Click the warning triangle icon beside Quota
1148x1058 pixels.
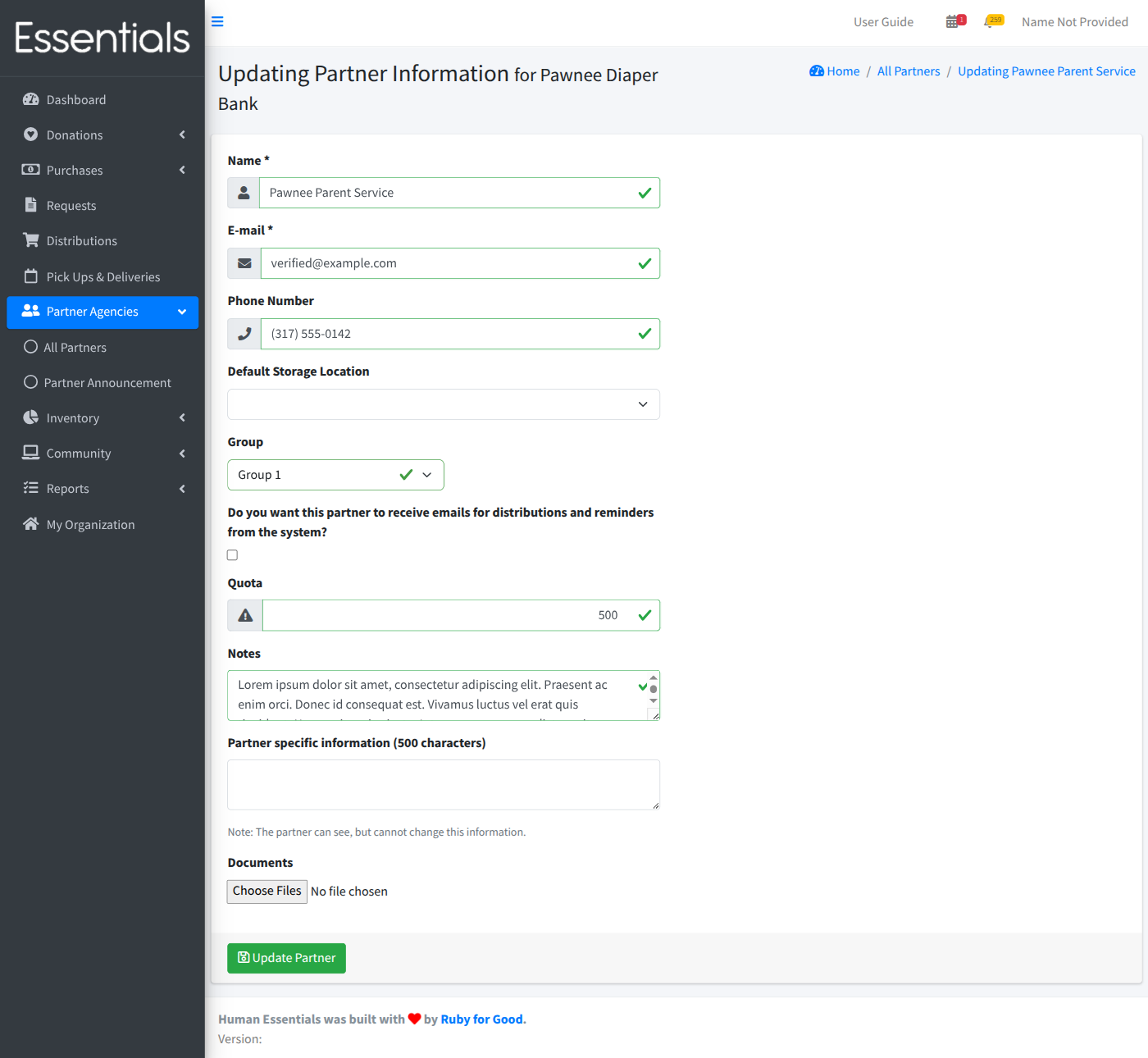pyautogui.click(x=245, y=615)
